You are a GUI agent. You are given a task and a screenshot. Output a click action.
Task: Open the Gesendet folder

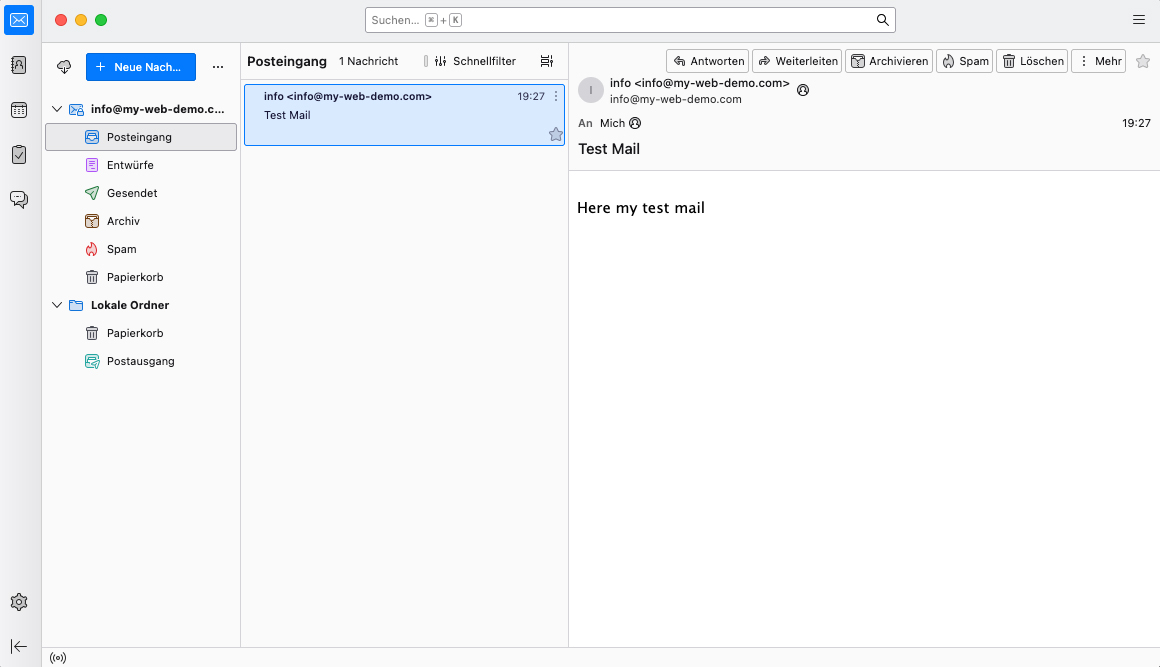141,194
